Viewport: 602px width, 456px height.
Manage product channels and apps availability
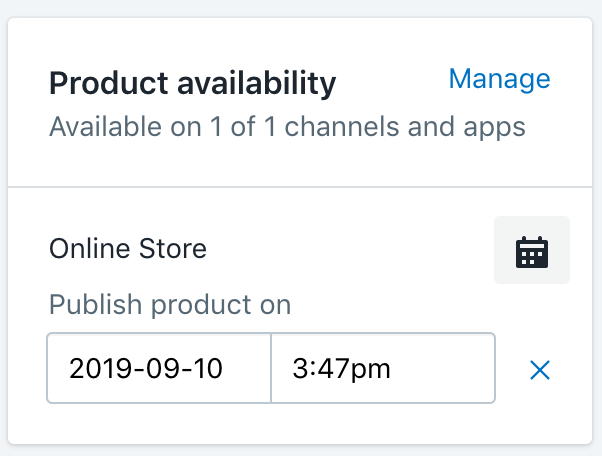point(499,79)
